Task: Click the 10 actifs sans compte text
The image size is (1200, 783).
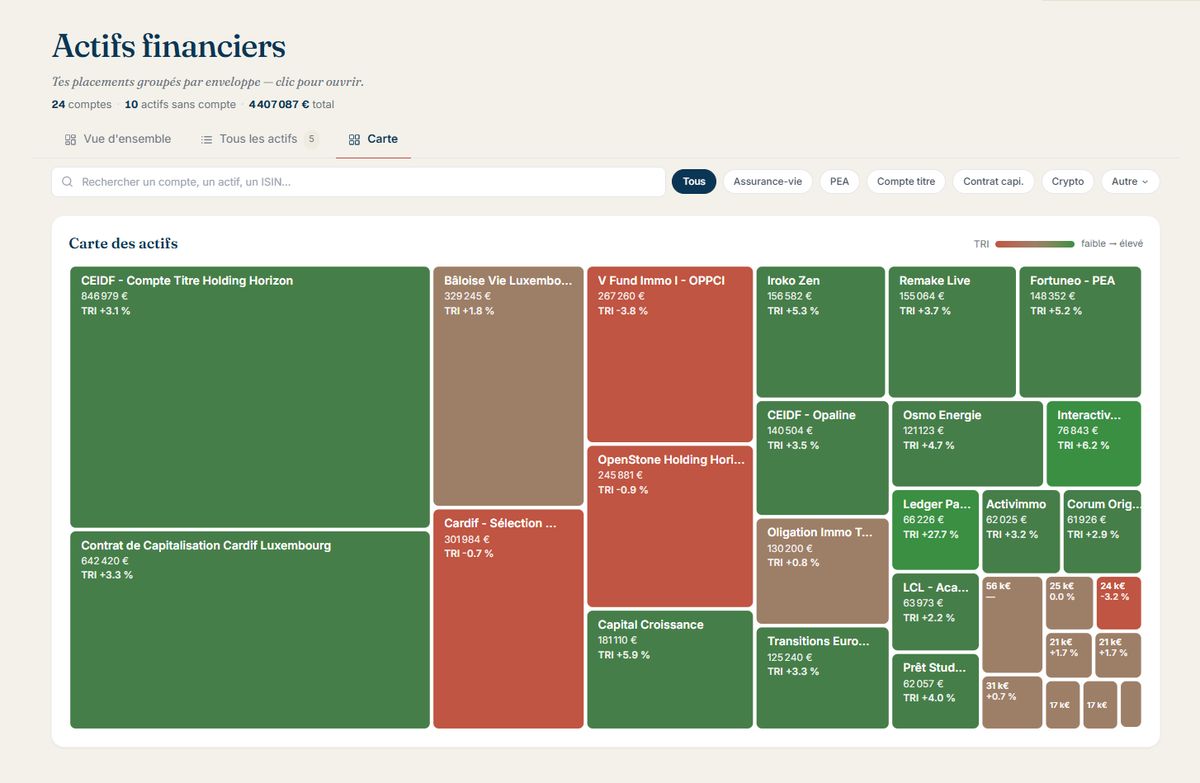Action: click(x=180, y=104)
